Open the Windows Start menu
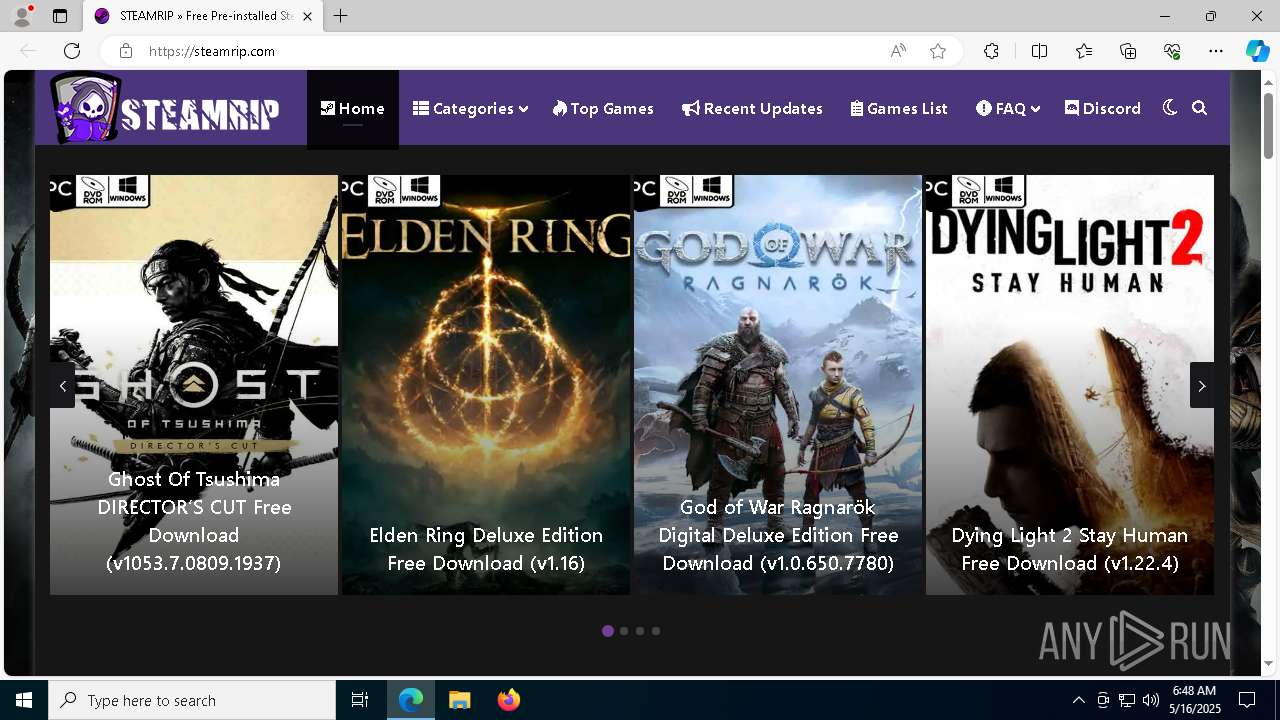The height and width of the screenshot is (720, 1280). click(24, 700)
